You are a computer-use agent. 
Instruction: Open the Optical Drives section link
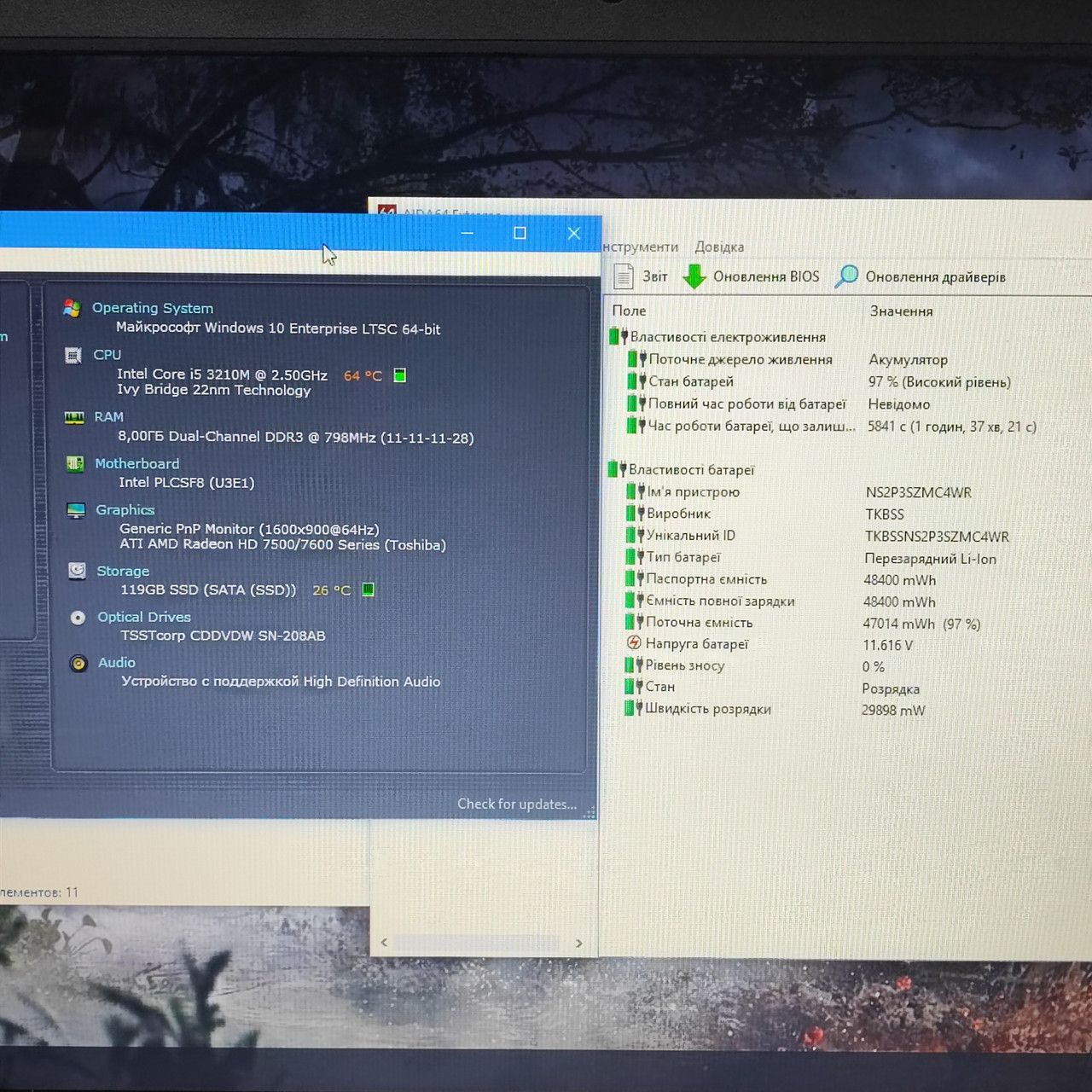(144, 617)
